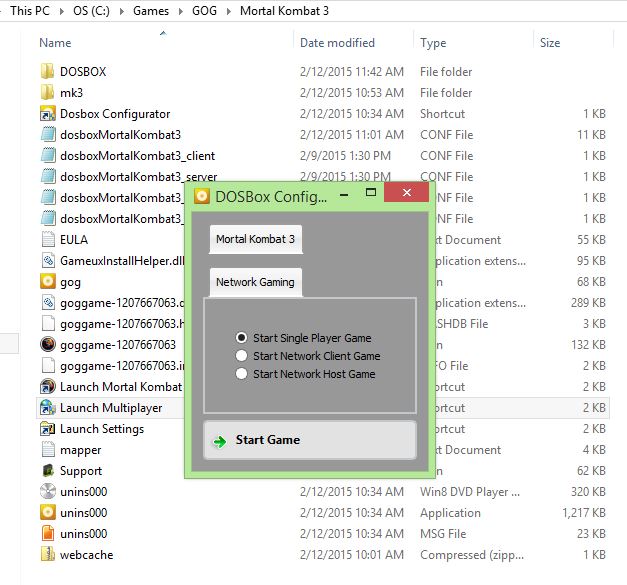Sort by Type column header
627x585 pixels.
tap(433, 43)
